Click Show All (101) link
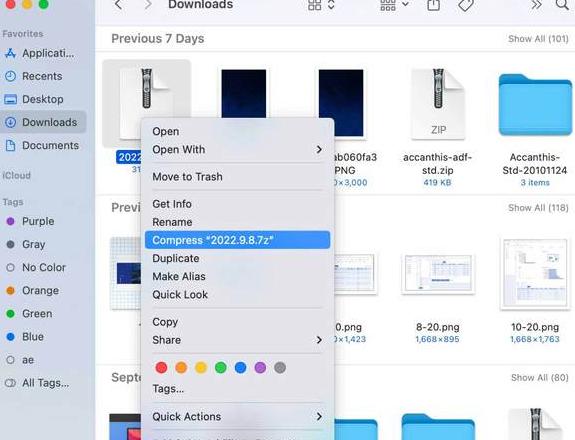 (x=538, y=39)
